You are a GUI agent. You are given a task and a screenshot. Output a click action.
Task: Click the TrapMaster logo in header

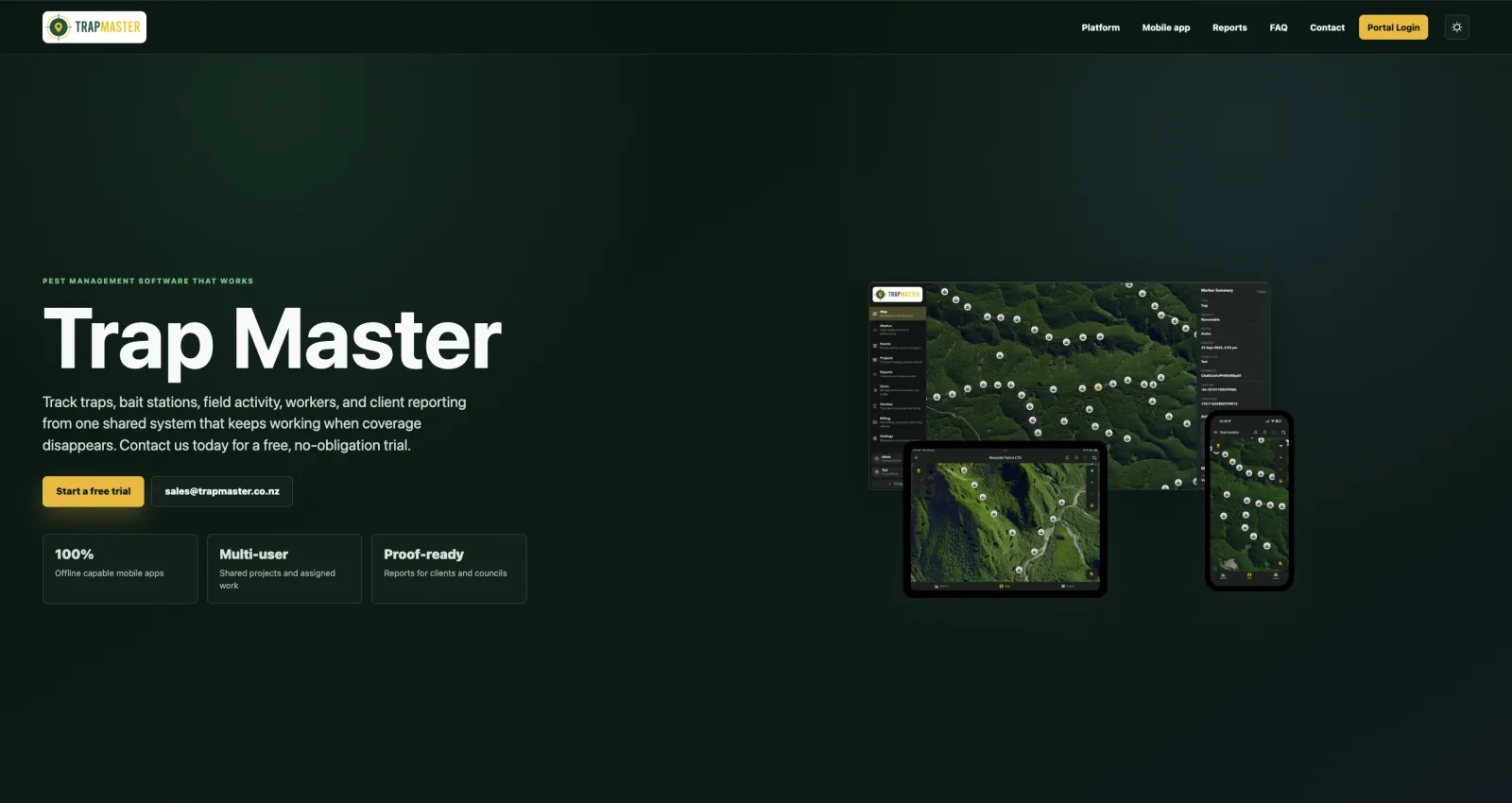point(94,27)
